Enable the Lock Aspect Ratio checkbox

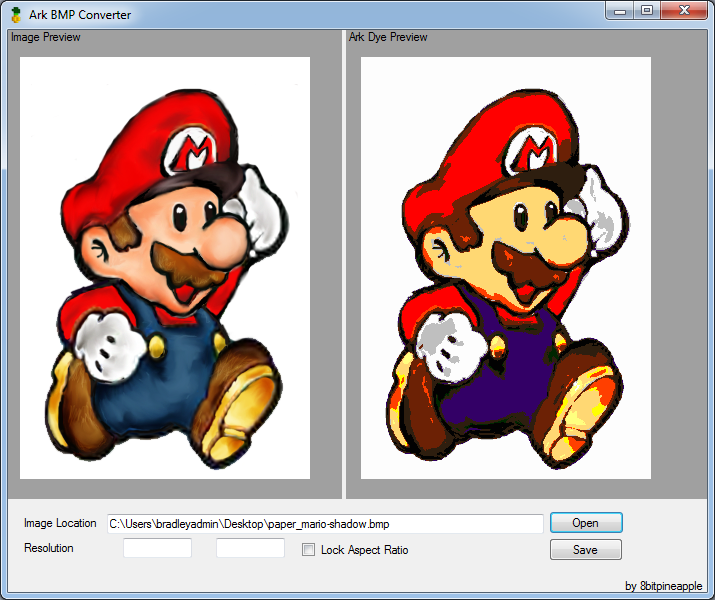(308, 549)
